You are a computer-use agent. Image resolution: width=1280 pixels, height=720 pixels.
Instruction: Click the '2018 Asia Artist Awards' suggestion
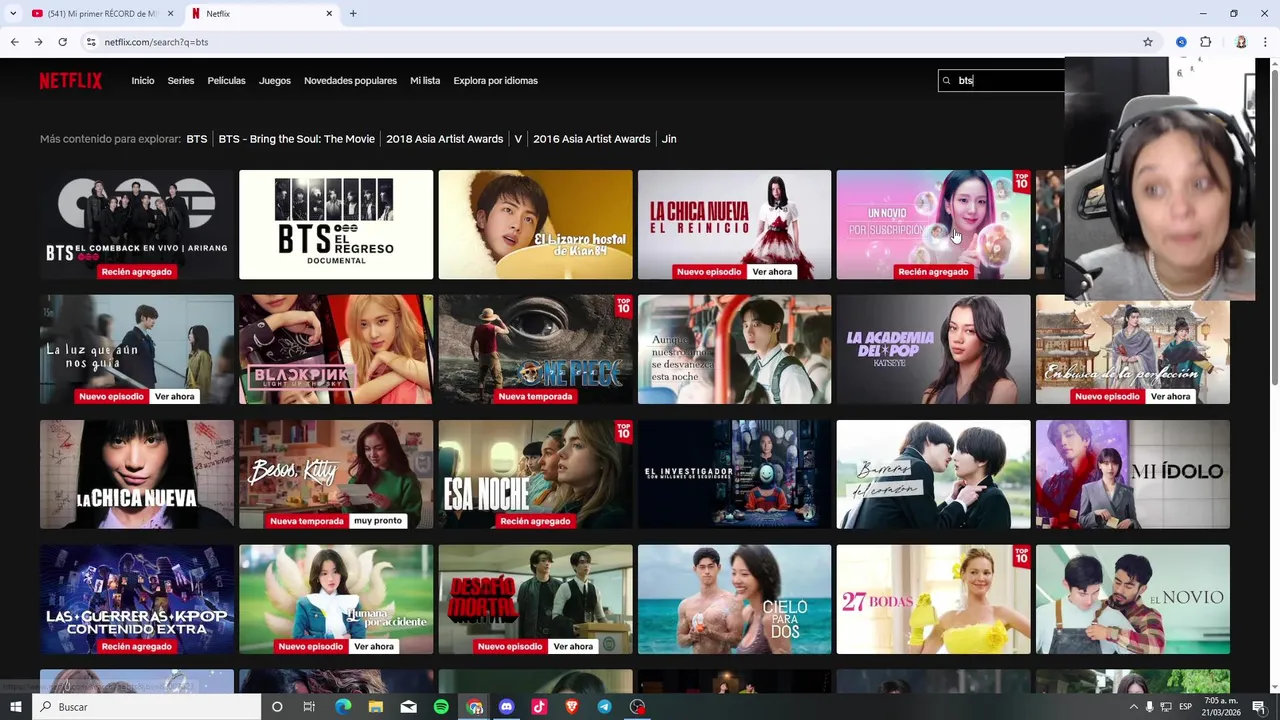click(445, 139)
